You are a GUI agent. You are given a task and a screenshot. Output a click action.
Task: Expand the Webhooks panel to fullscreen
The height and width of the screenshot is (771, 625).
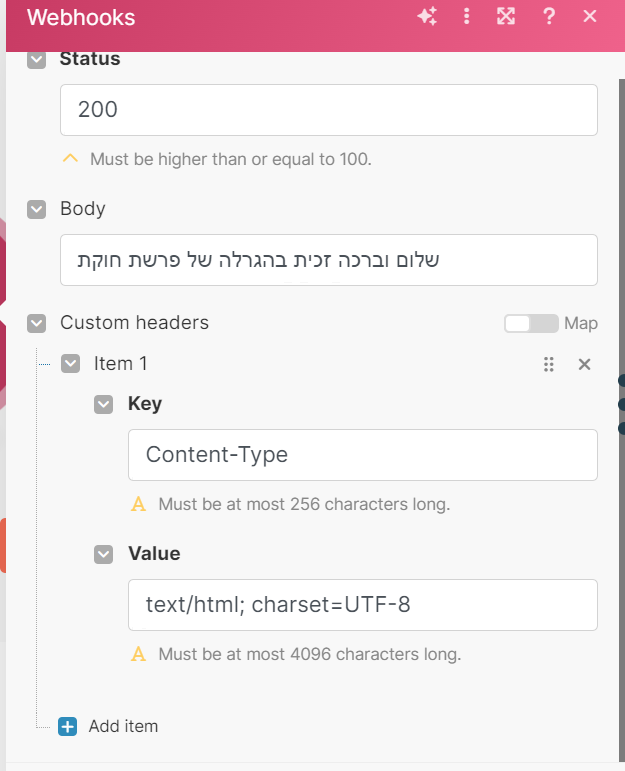pyautogui.click(x=506, y=16)
